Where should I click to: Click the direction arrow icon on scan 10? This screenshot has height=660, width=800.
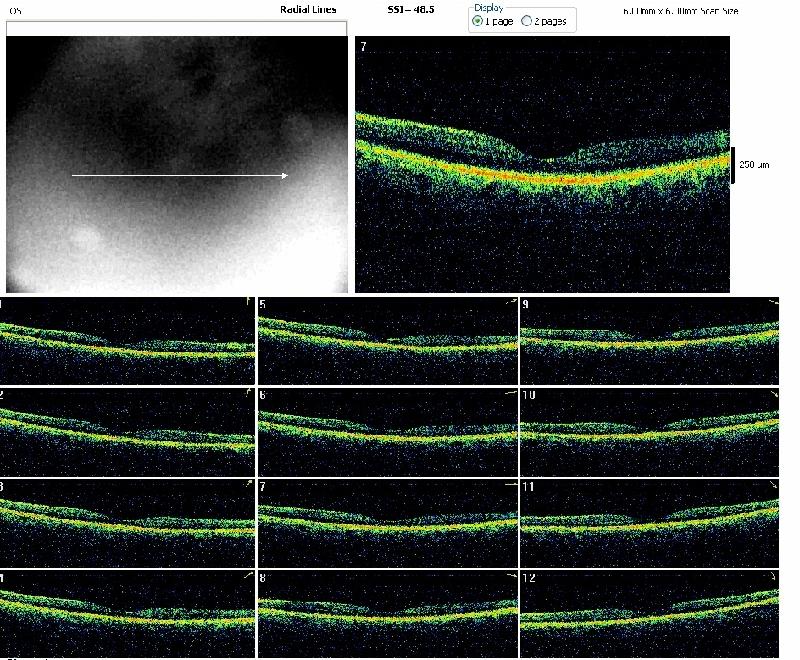click(772, 395)
